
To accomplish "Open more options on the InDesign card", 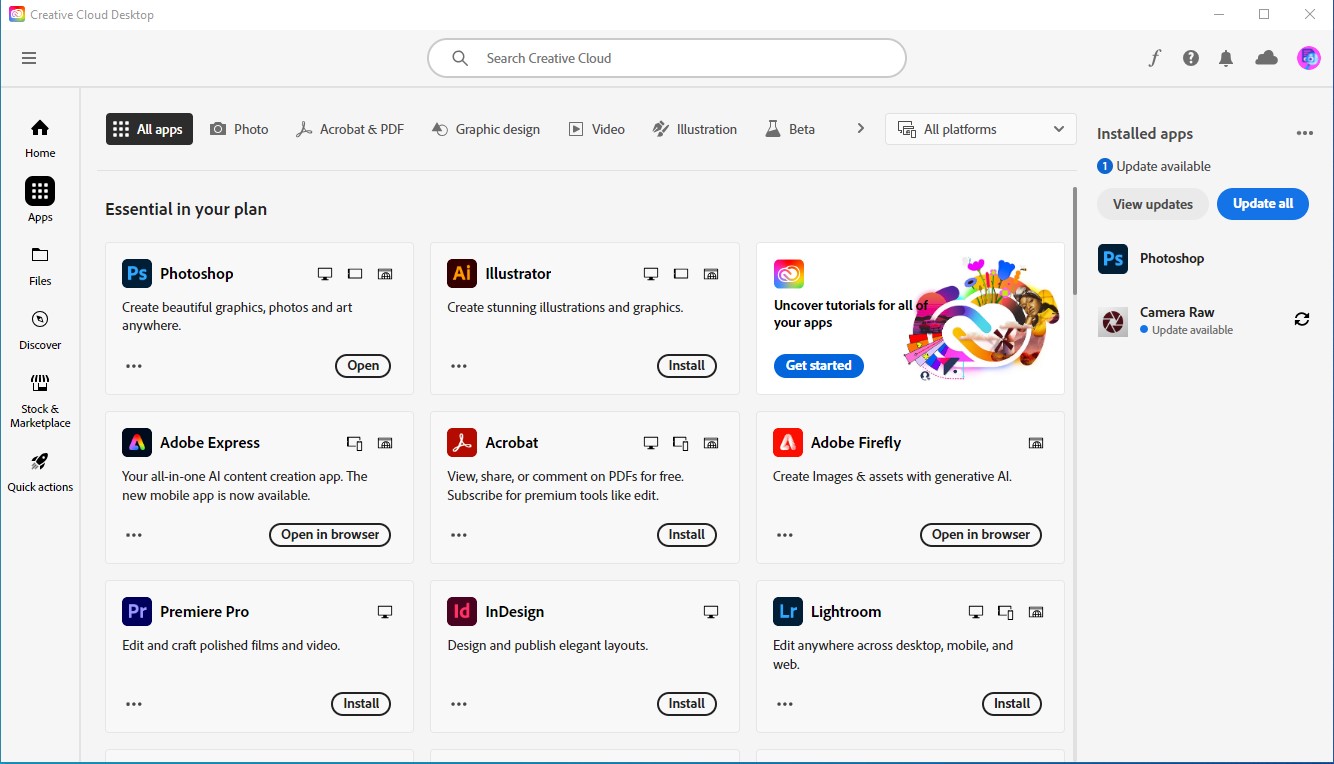I will (x=459, y=704).
